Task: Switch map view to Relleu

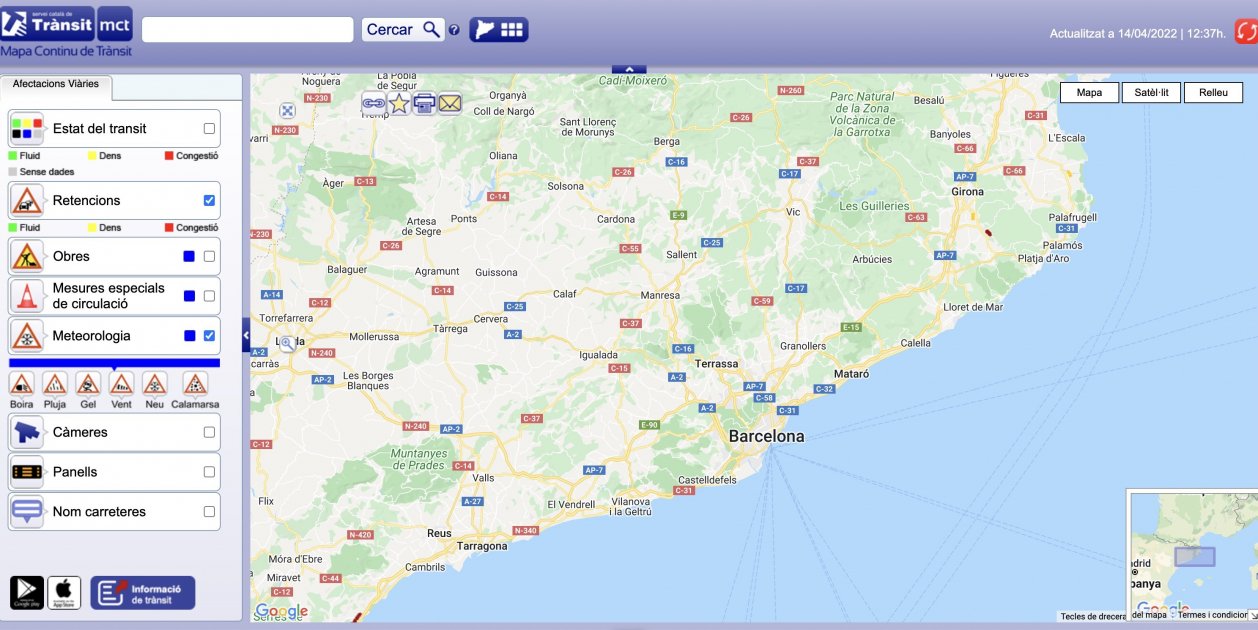Action: (1213, 92)
